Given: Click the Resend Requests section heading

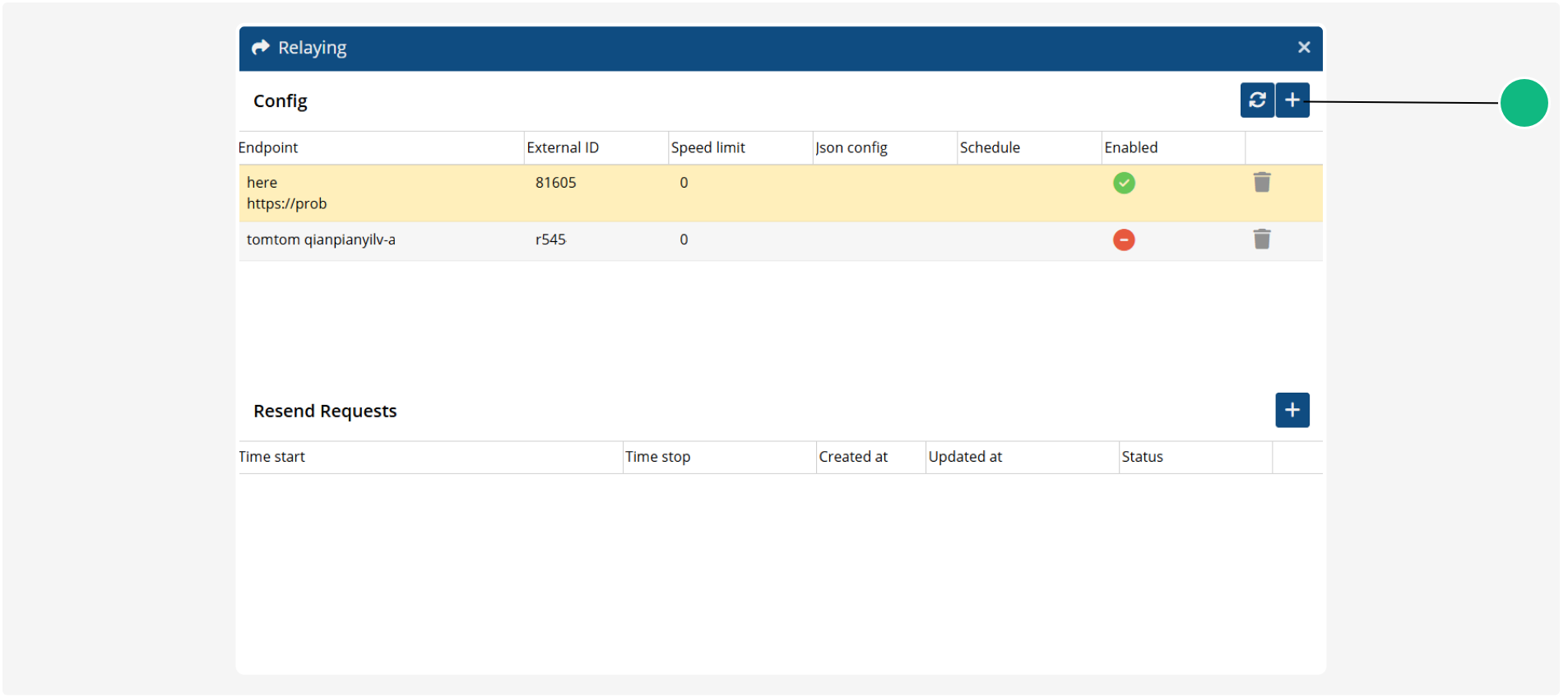Looking at the screenshot, I should [325, 411].
